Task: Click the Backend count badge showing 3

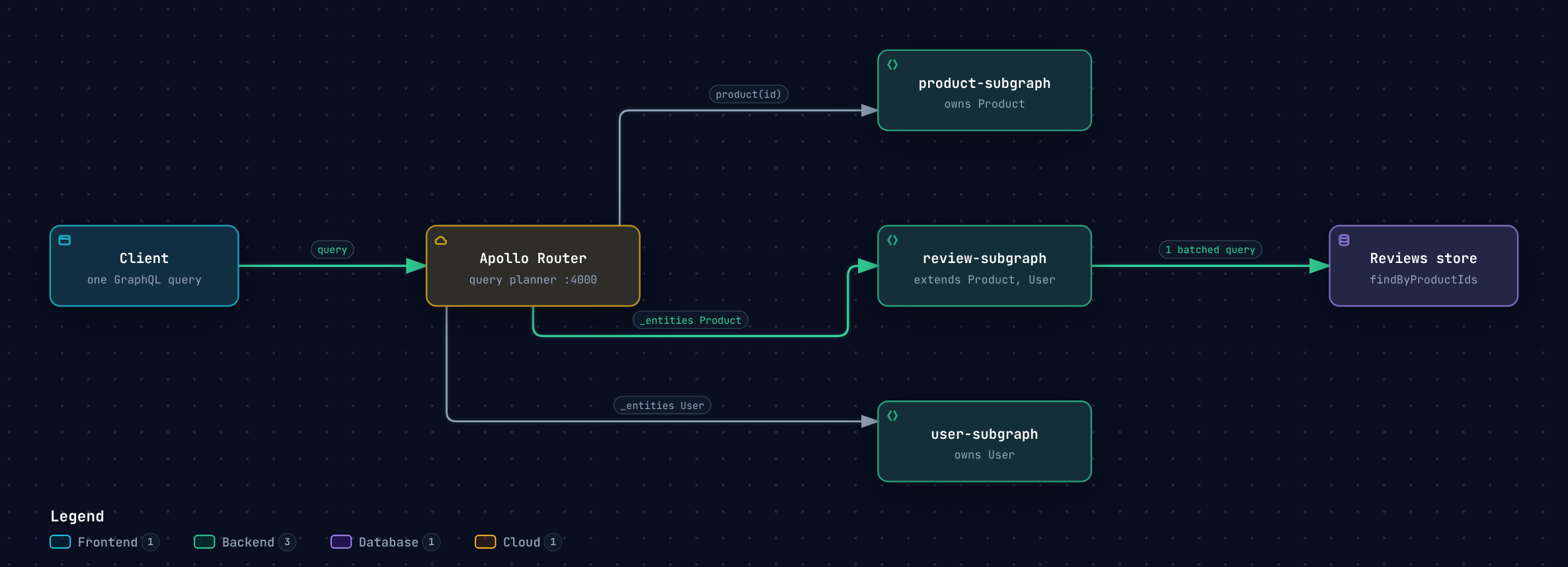Action: [x=287, y=542]
